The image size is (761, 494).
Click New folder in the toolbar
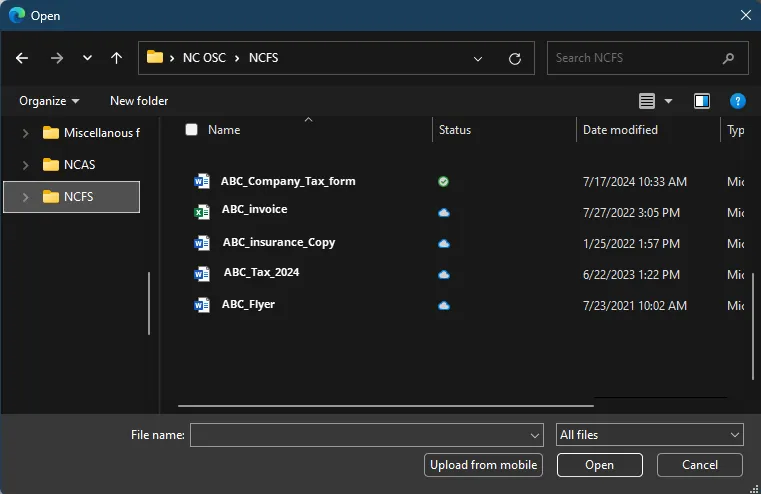pyautogui.click(x=139, y=101)
